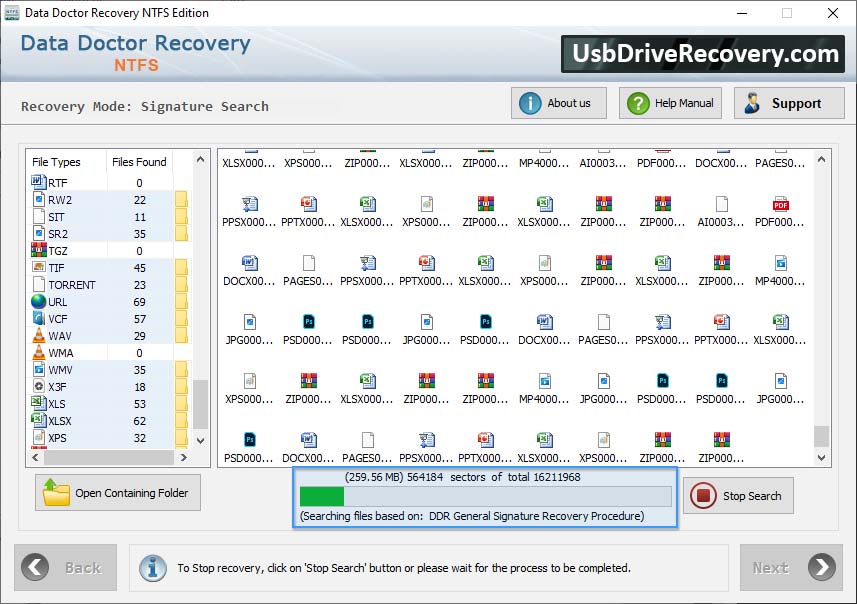
Task: Click the Support button
Action: [x=789, y=103]
